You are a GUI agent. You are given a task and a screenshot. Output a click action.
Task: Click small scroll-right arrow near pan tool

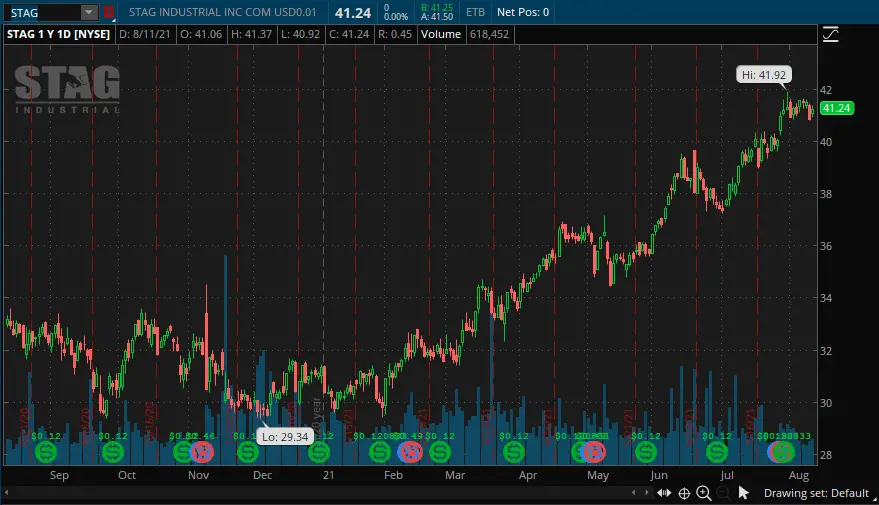click(646, 493)
